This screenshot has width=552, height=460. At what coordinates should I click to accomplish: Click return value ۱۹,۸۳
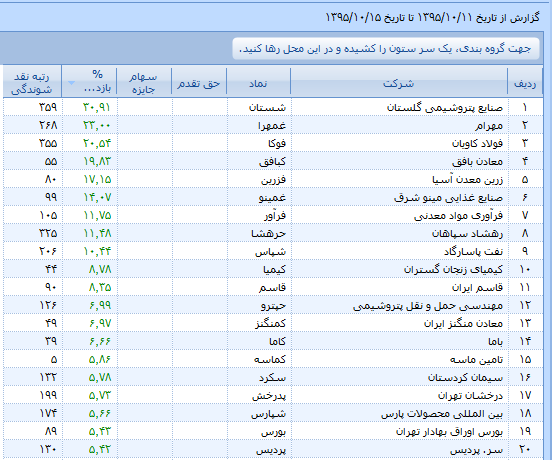pos(97,161)
